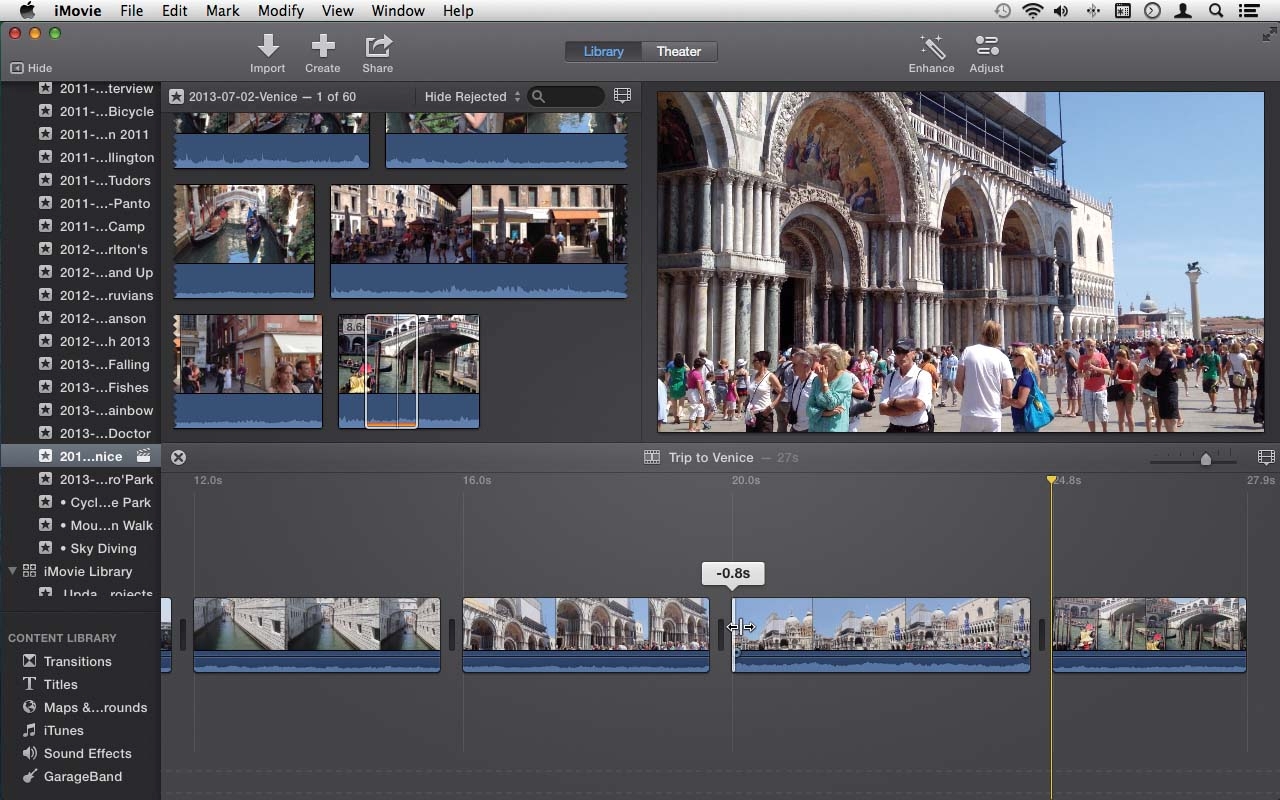Open the volume control in the menu bar
Viewport: 1280px width, 800px height.
point(1061,11)
